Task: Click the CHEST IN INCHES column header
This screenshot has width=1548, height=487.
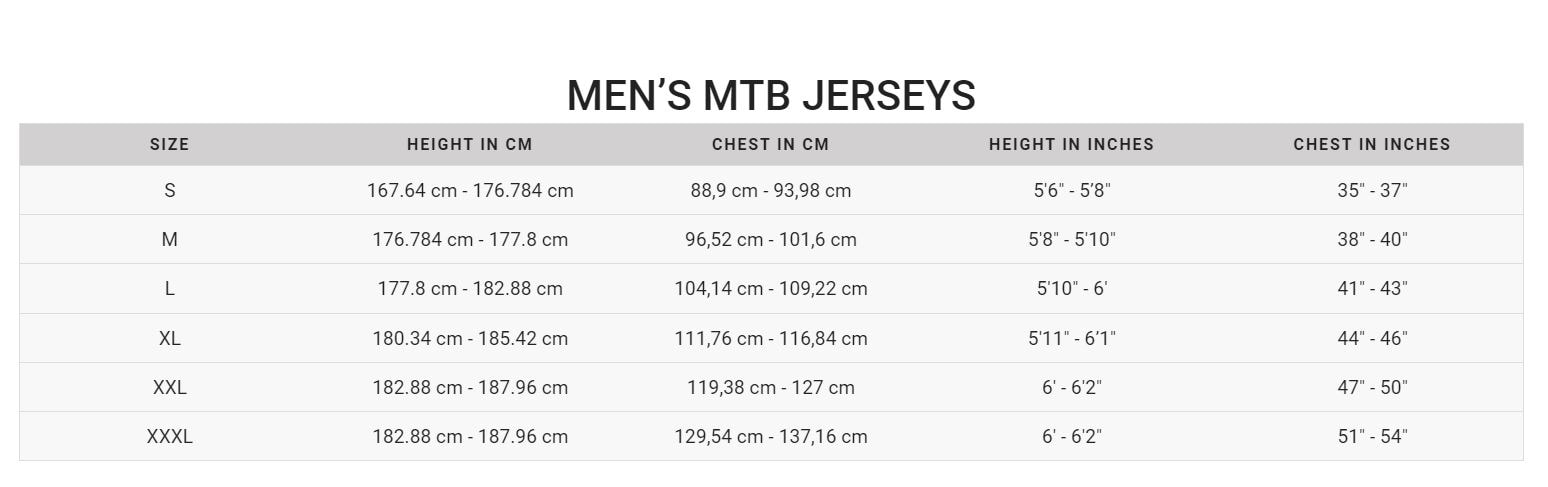Action: [x=1372, y=145]
